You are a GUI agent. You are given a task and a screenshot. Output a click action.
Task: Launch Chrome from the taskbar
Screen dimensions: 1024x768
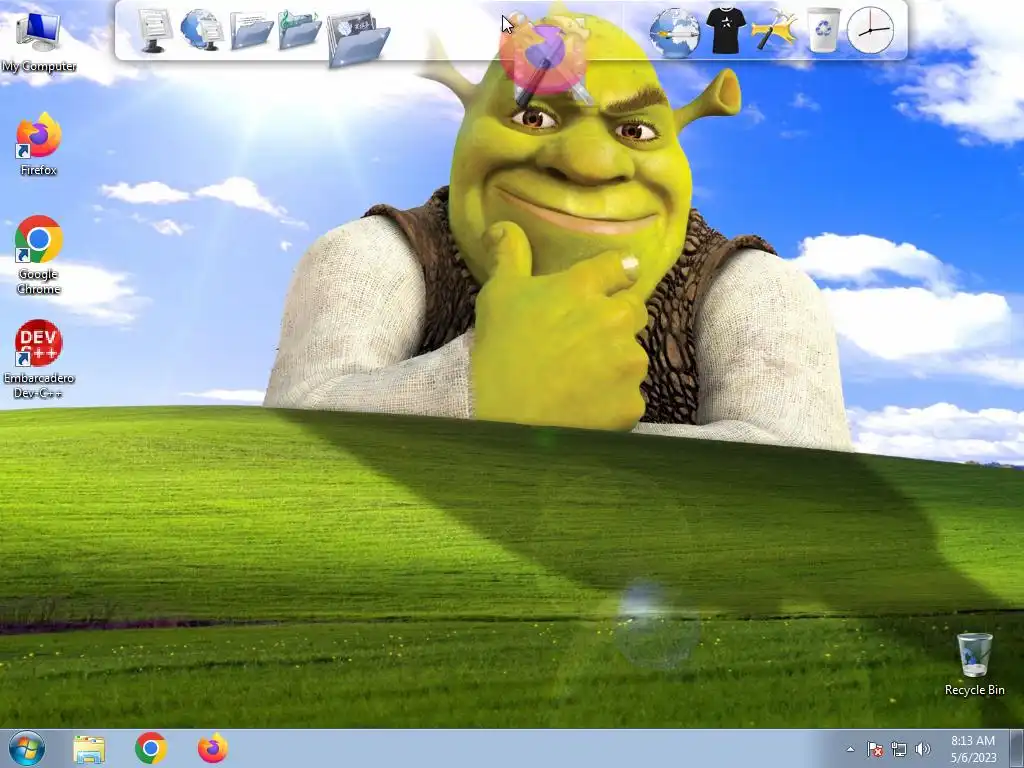151,748
